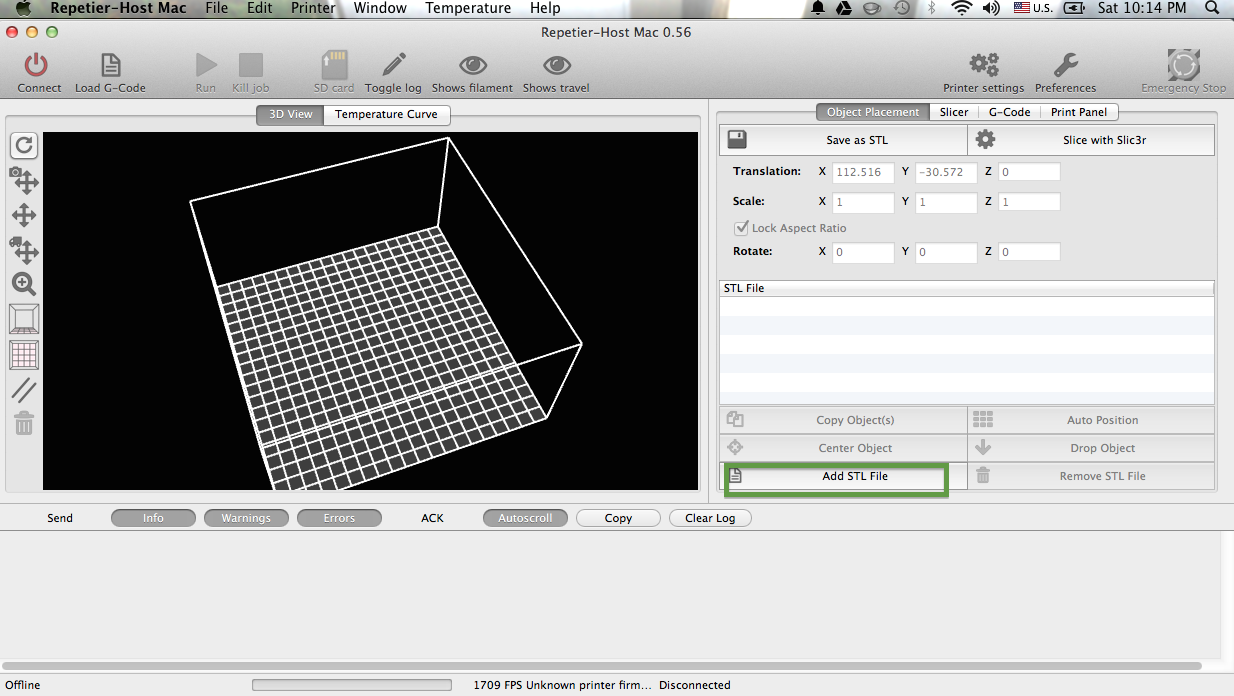Open the Printer menu
Screen dimensions: 1234x696
point(313,8)
